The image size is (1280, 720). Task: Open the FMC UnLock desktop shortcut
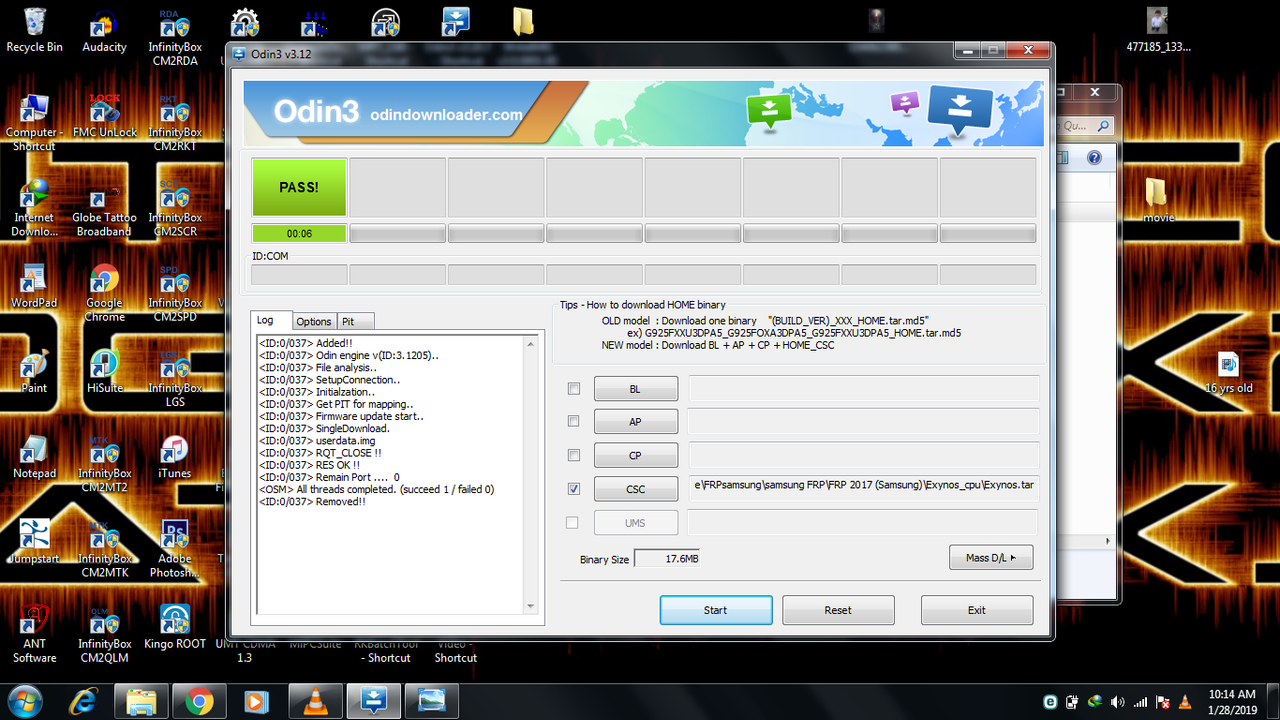(x=104, y=115)
